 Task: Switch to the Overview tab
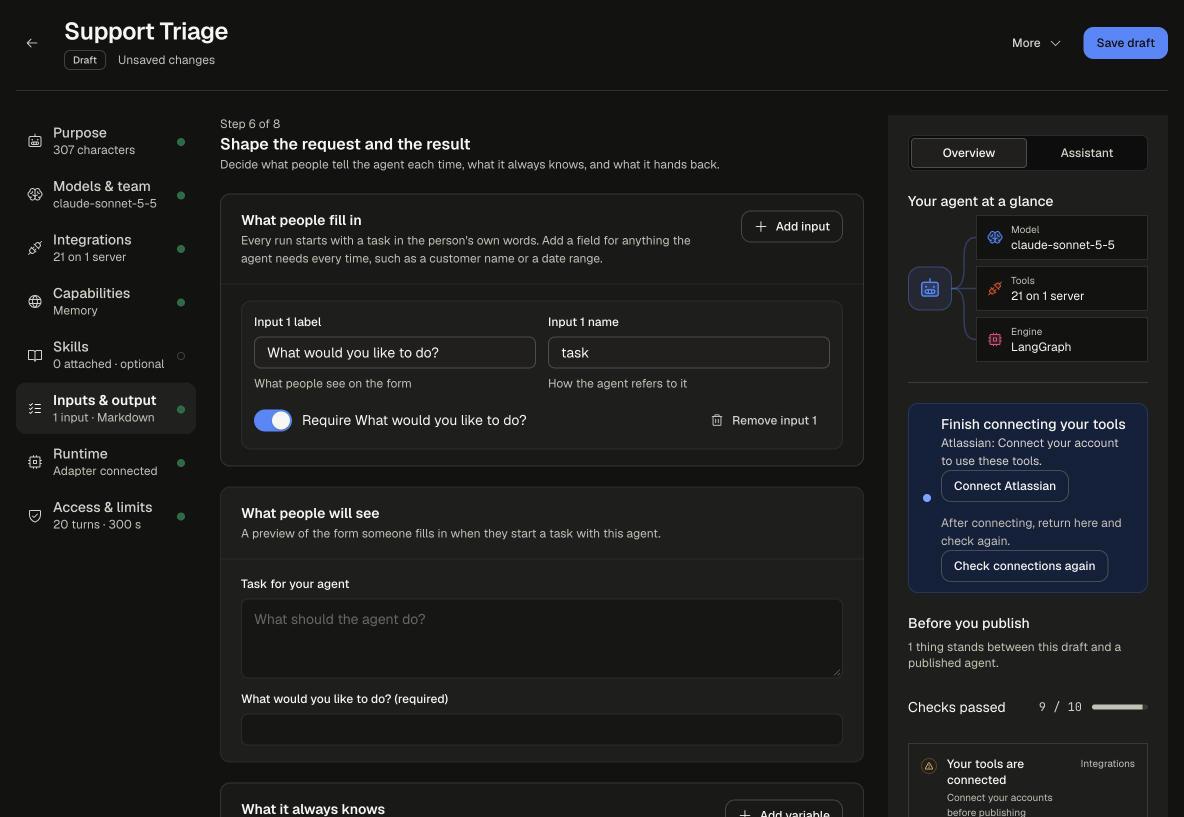point(968,153)
